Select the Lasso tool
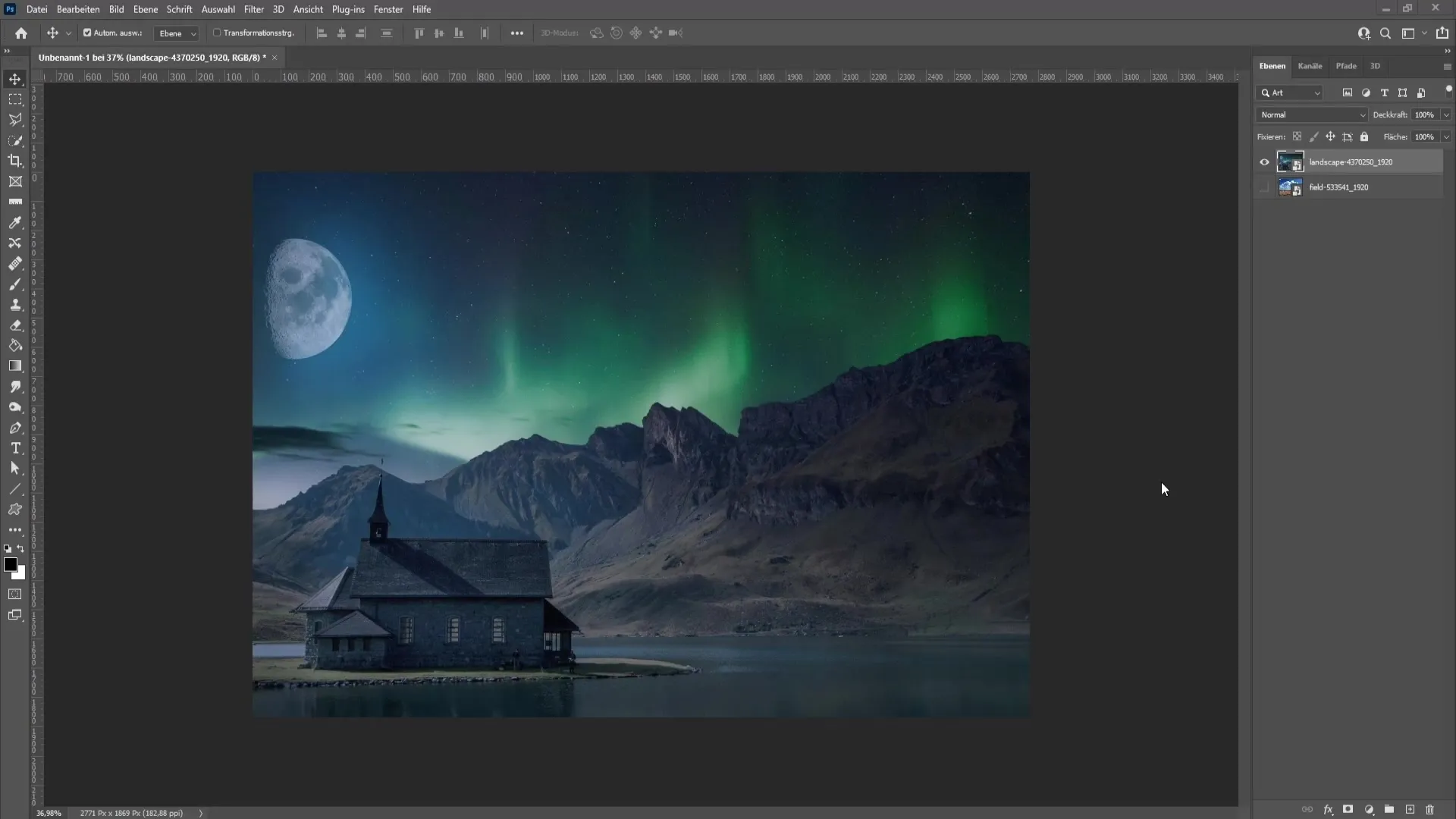 tap(15, 119)
